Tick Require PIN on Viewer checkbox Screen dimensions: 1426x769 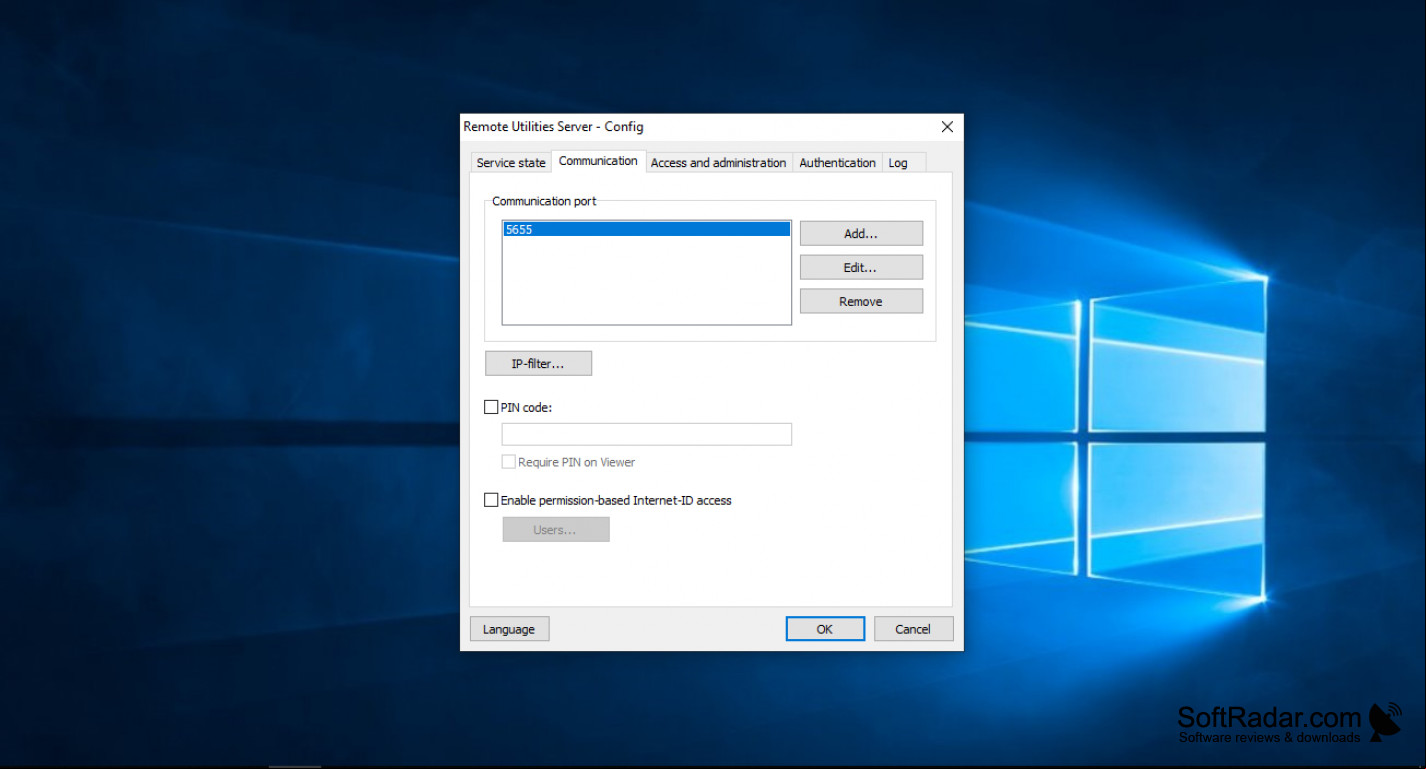pyautogui.click(x=509, y=462)
